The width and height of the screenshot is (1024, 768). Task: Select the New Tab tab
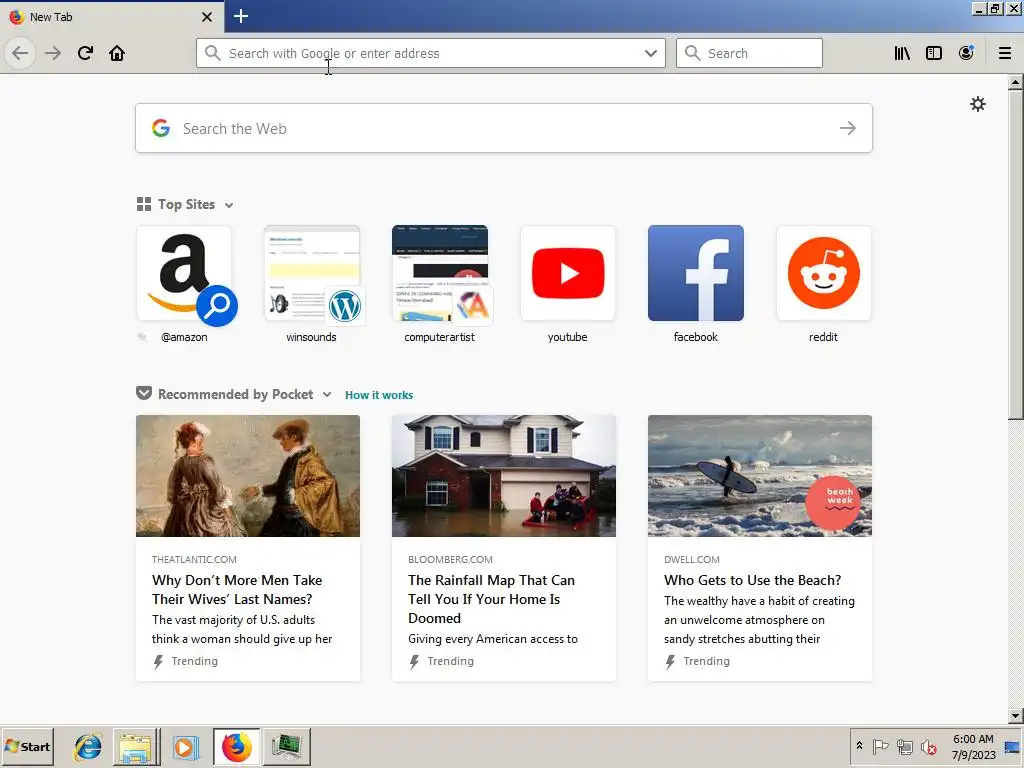(111, 17)
